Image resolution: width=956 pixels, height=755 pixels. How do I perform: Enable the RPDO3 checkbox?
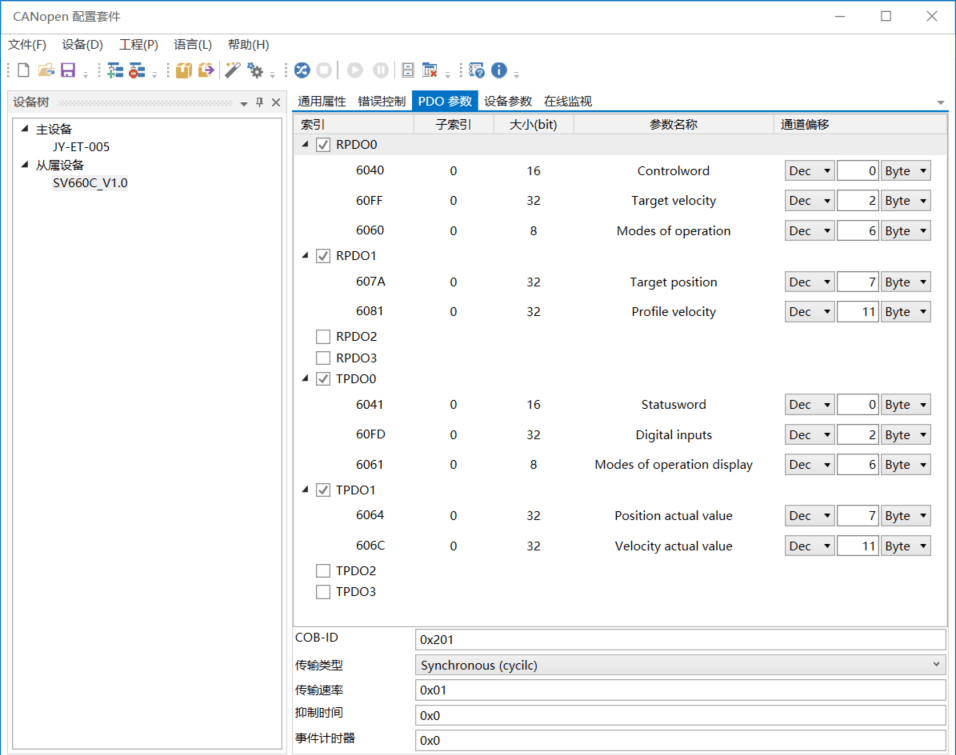[x=323, y=358]
